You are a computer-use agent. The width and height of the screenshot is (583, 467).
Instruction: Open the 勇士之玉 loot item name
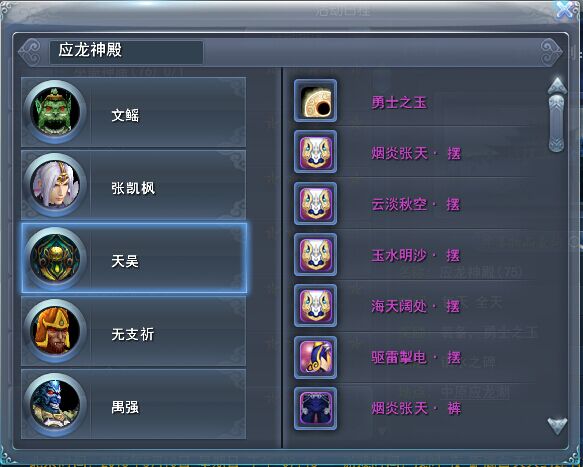[399, 102]
